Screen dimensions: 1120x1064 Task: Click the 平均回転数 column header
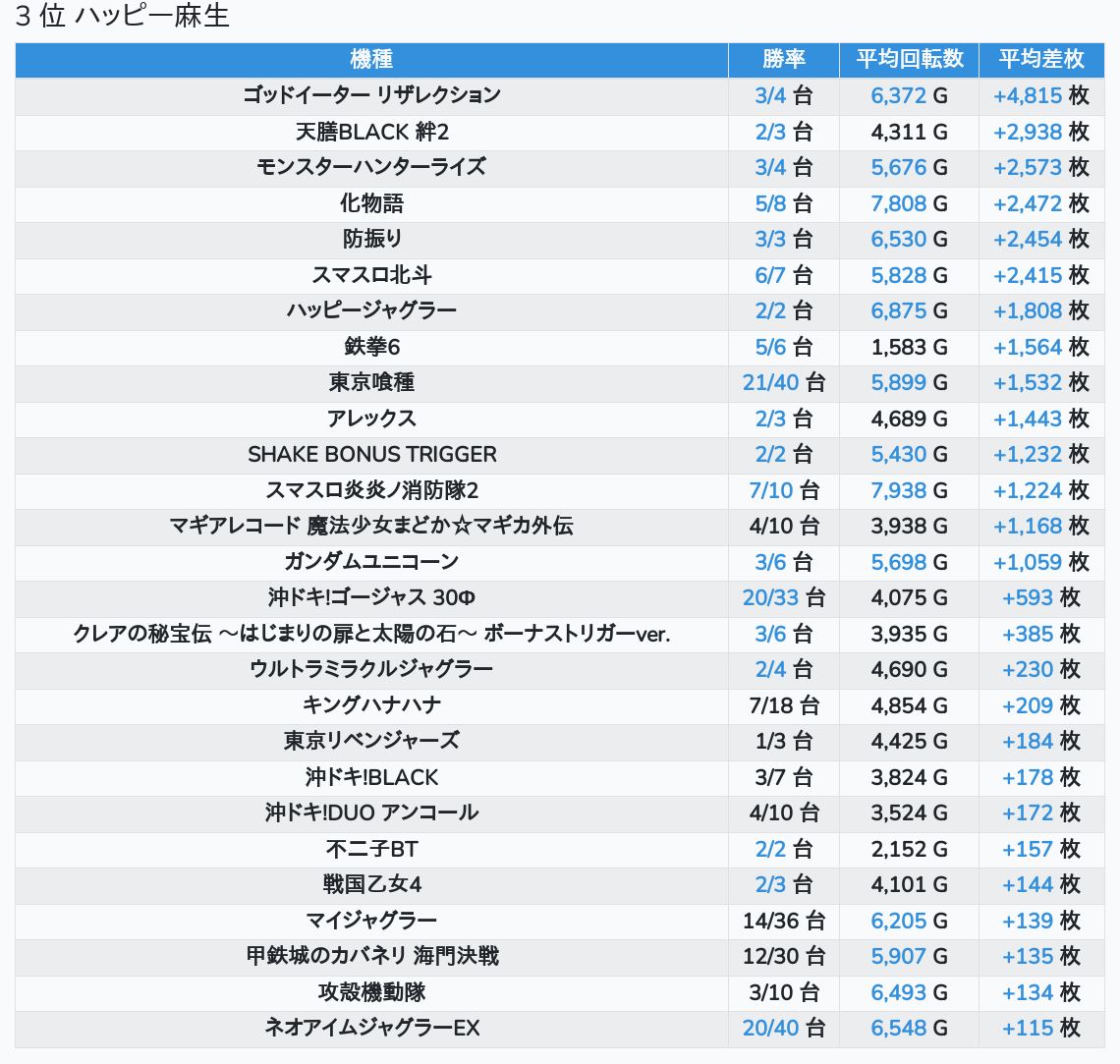click(x=909, y=60)
